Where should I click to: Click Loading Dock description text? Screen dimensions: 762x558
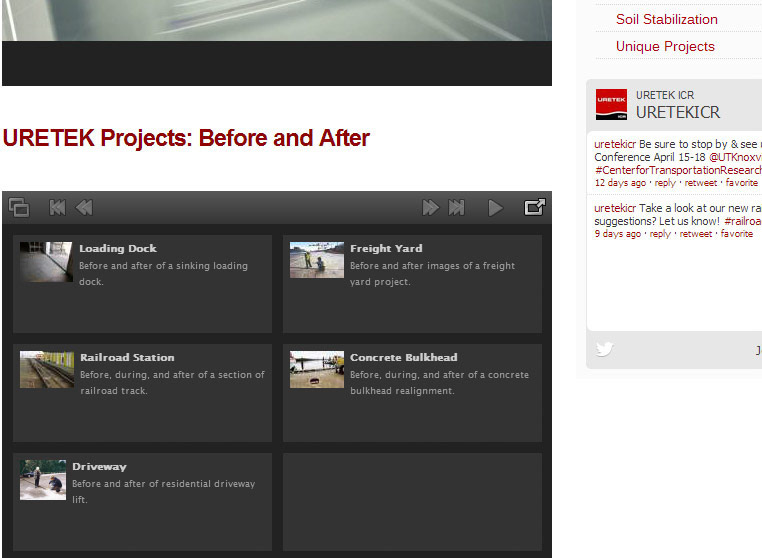click(x=163, y=274)
